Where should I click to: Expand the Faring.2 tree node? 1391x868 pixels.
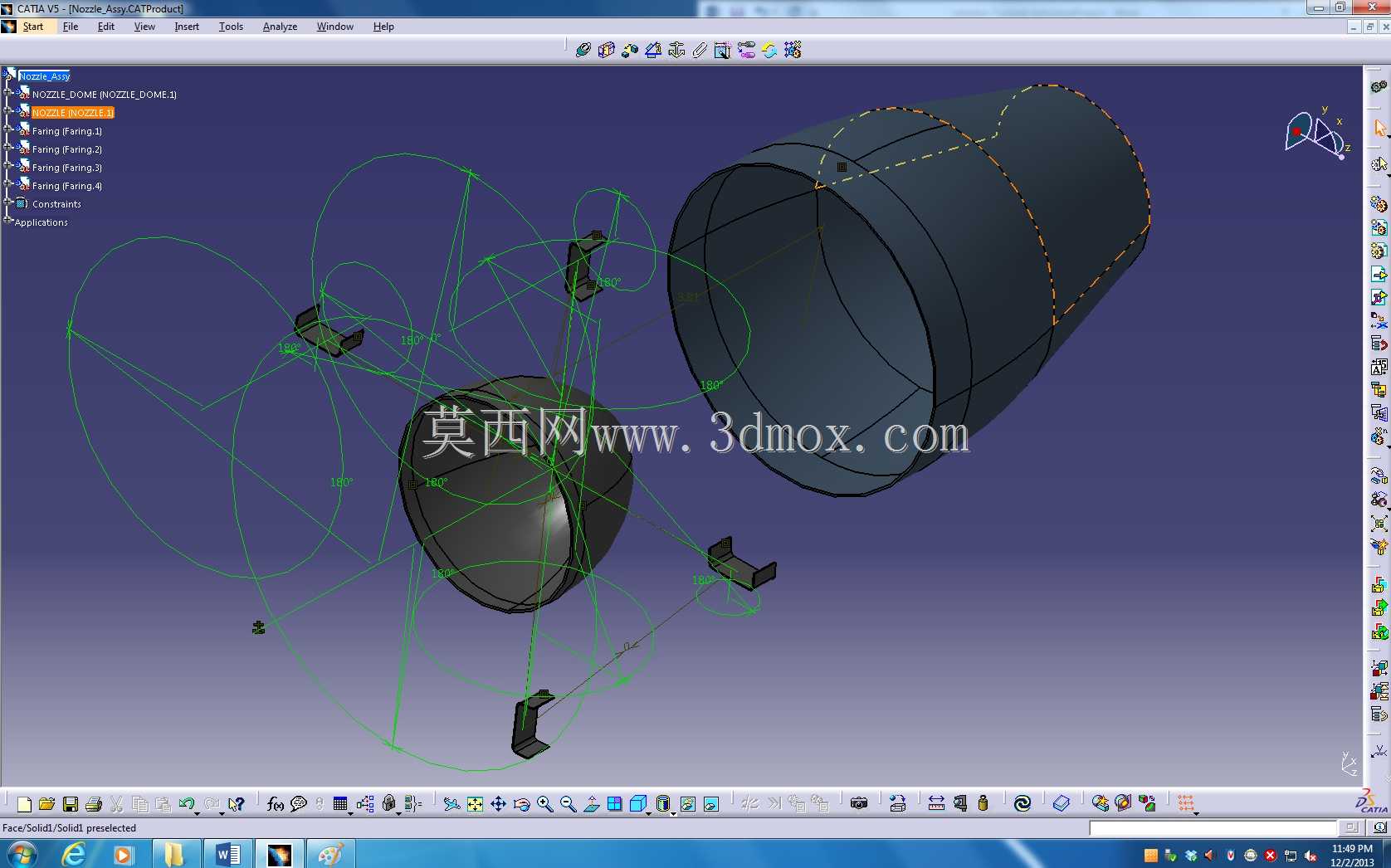(x=8, y=147)
